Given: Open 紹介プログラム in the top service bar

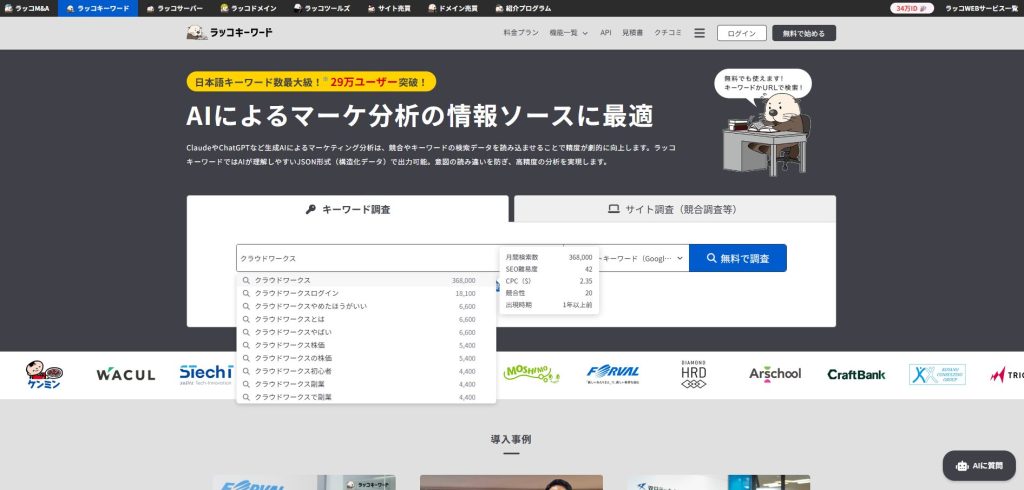Looking at the screenshot, I should 523,8.
